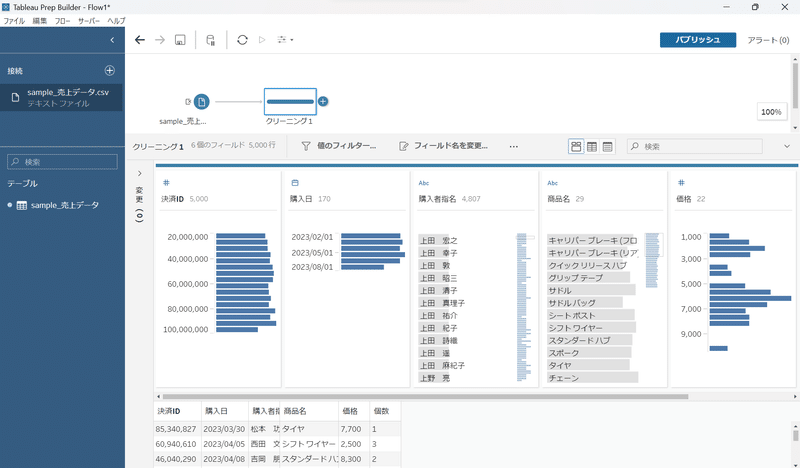Viewport: 800px width, 468px height.
Task: Select スタンダードハブ product value
Action: 589,340
